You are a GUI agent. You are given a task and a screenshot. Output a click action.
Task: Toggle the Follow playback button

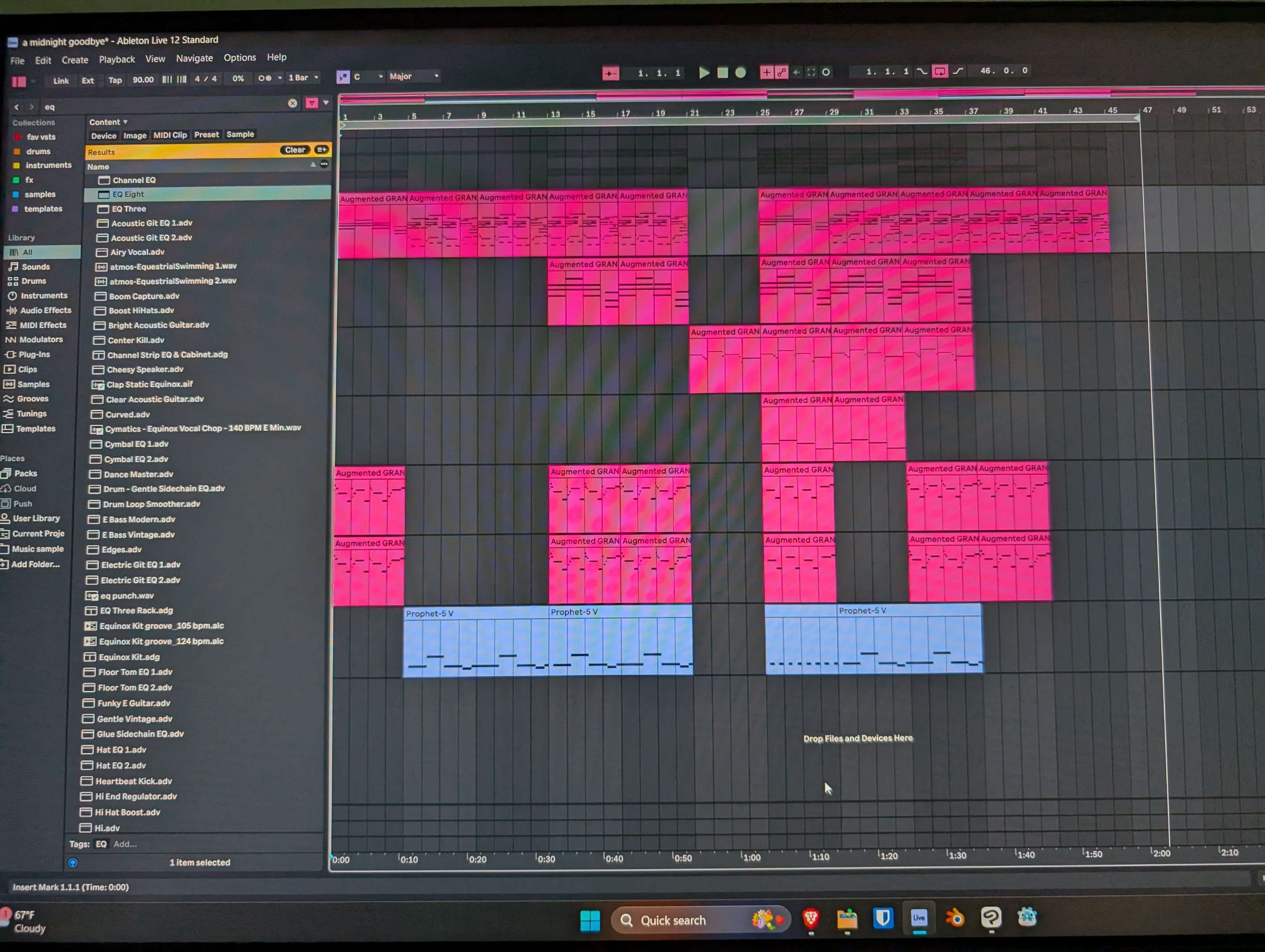coord(610,73)
